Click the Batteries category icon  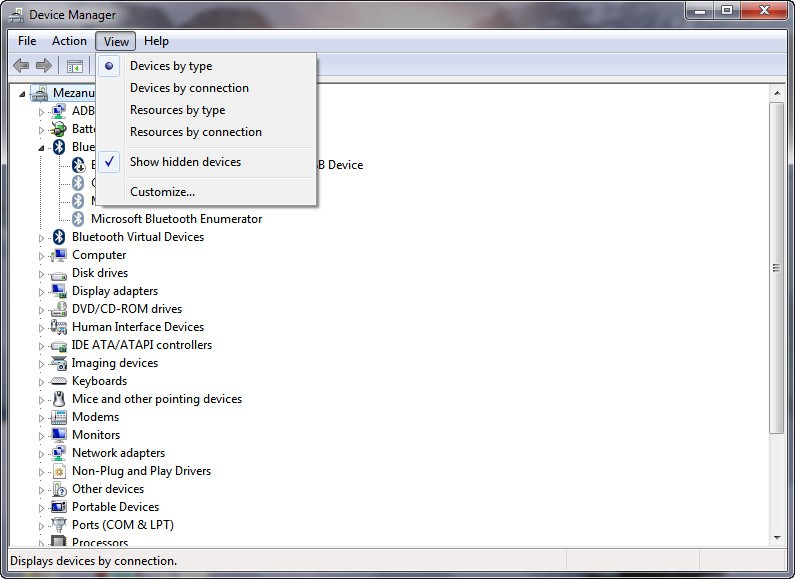point(59,129)
